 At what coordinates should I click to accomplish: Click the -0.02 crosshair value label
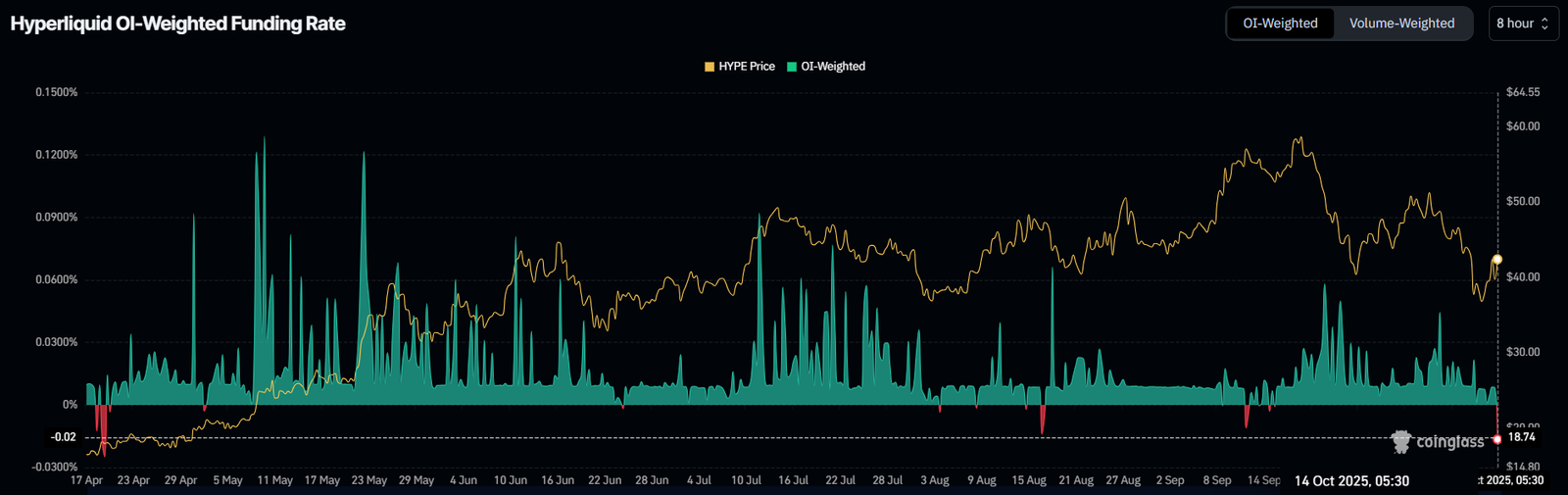point(65,437)
